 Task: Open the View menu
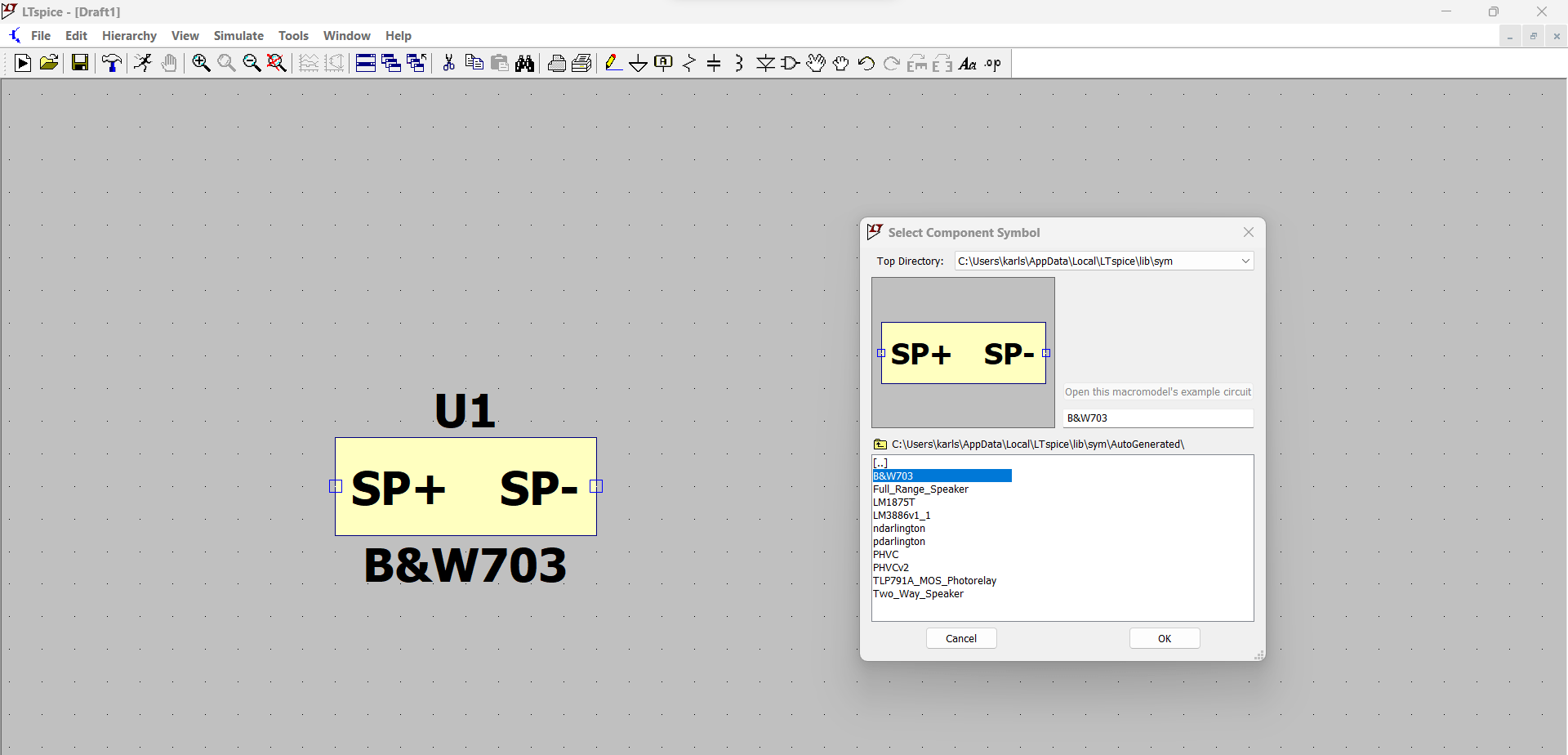185,36
